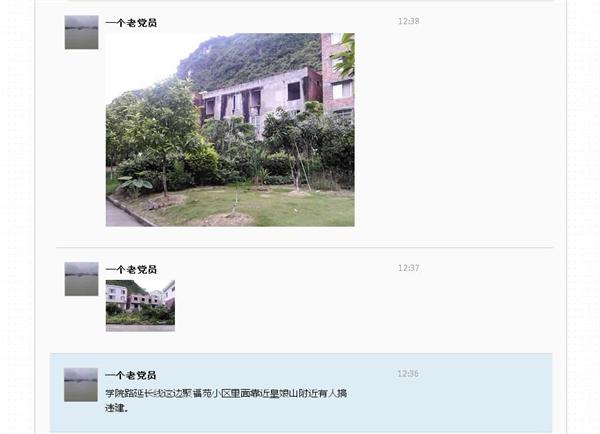
Task: Click the message text starting with 学院路延长线
Action: 226,400
